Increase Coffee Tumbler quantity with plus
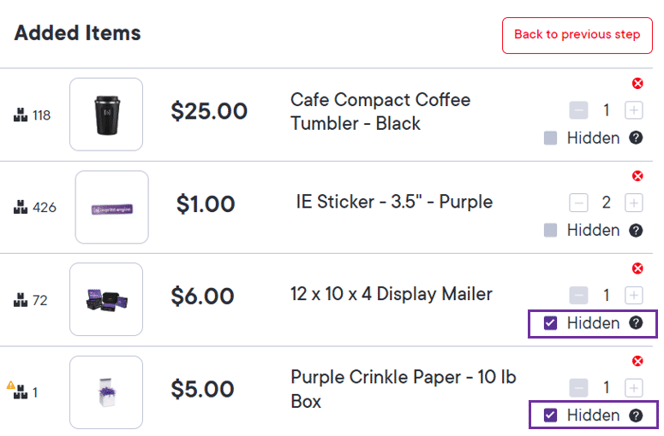The width and height of the screenshot is (664, 436). pos(634,110)
